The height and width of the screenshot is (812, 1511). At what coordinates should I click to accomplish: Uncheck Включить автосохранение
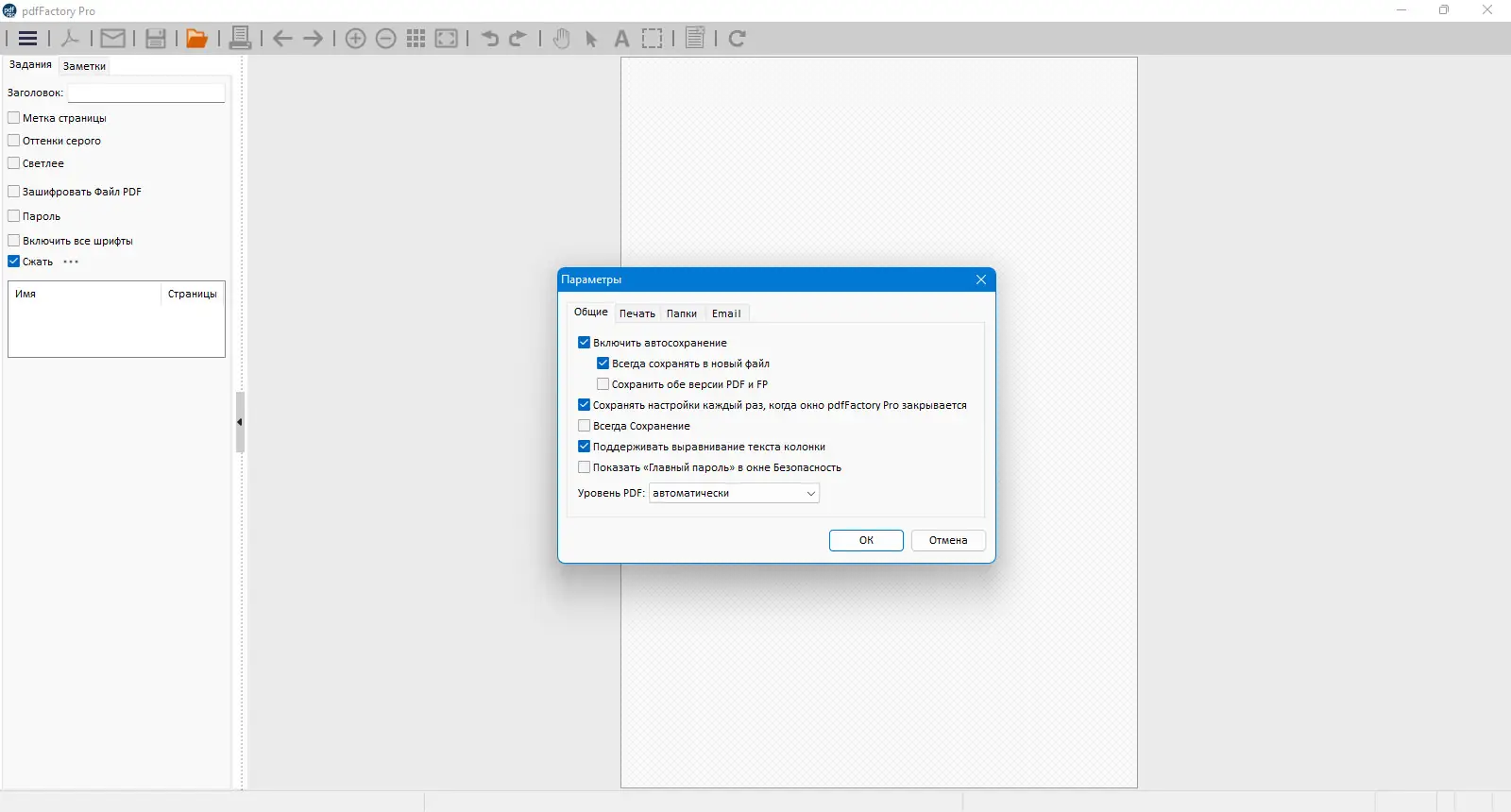coord(584,343)
